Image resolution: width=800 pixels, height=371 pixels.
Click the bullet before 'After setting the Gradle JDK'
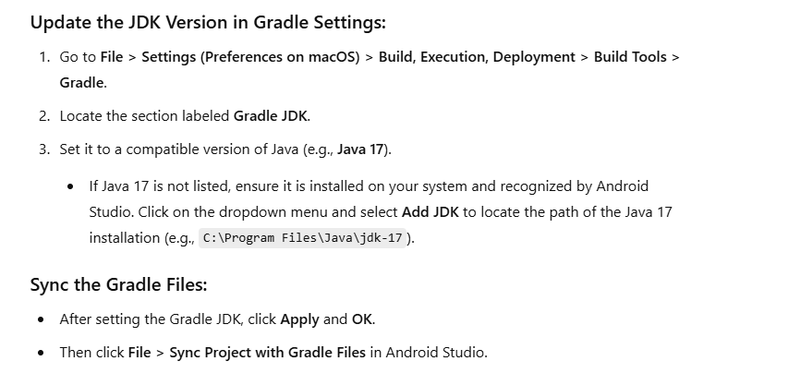coord(41,320)
